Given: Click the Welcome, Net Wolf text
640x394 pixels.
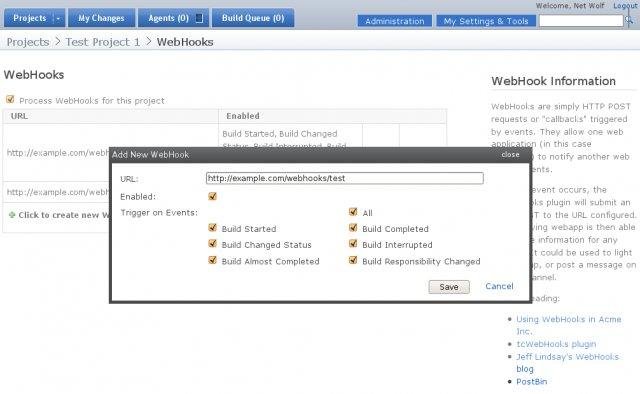Looking at the screenshot, I should coord(570,6).
